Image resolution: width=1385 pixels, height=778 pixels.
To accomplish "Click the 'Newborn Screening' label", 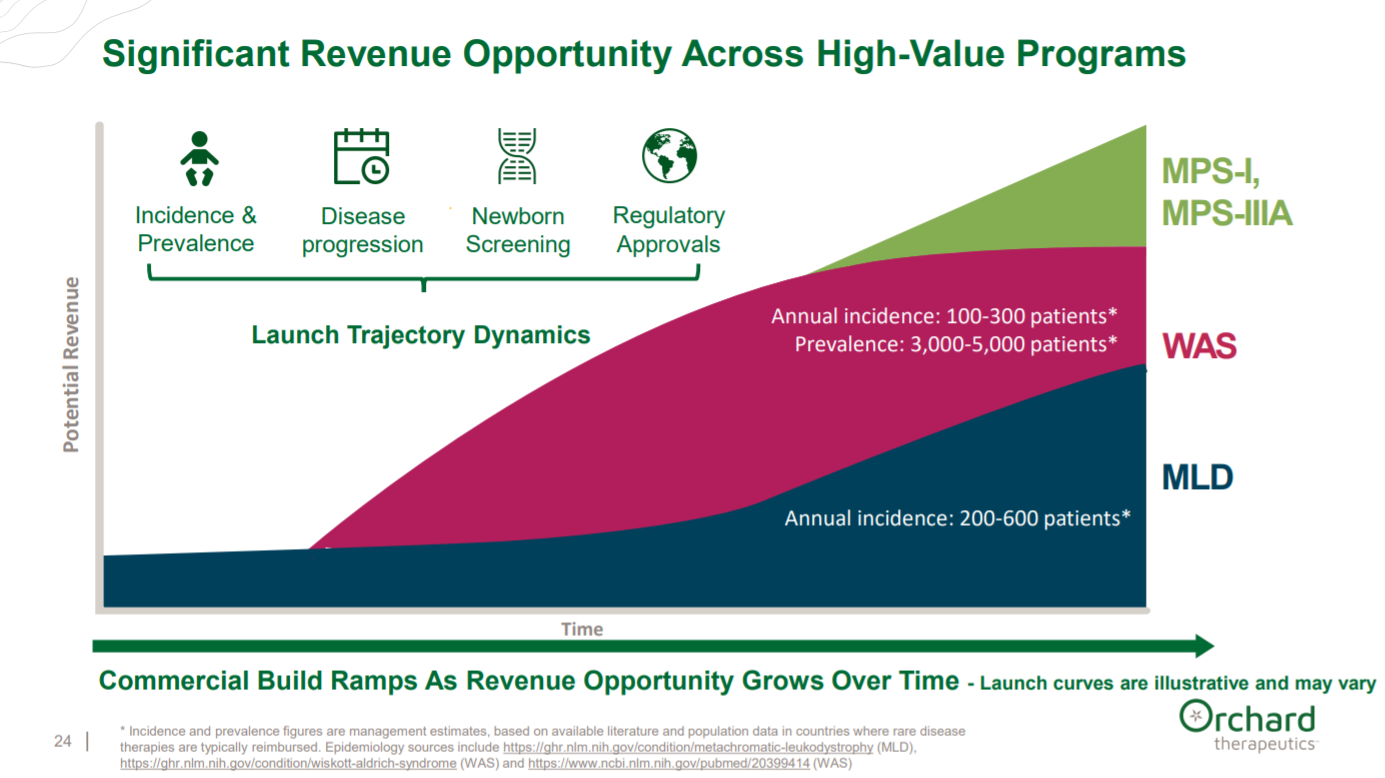I will (x=518, y=231).
